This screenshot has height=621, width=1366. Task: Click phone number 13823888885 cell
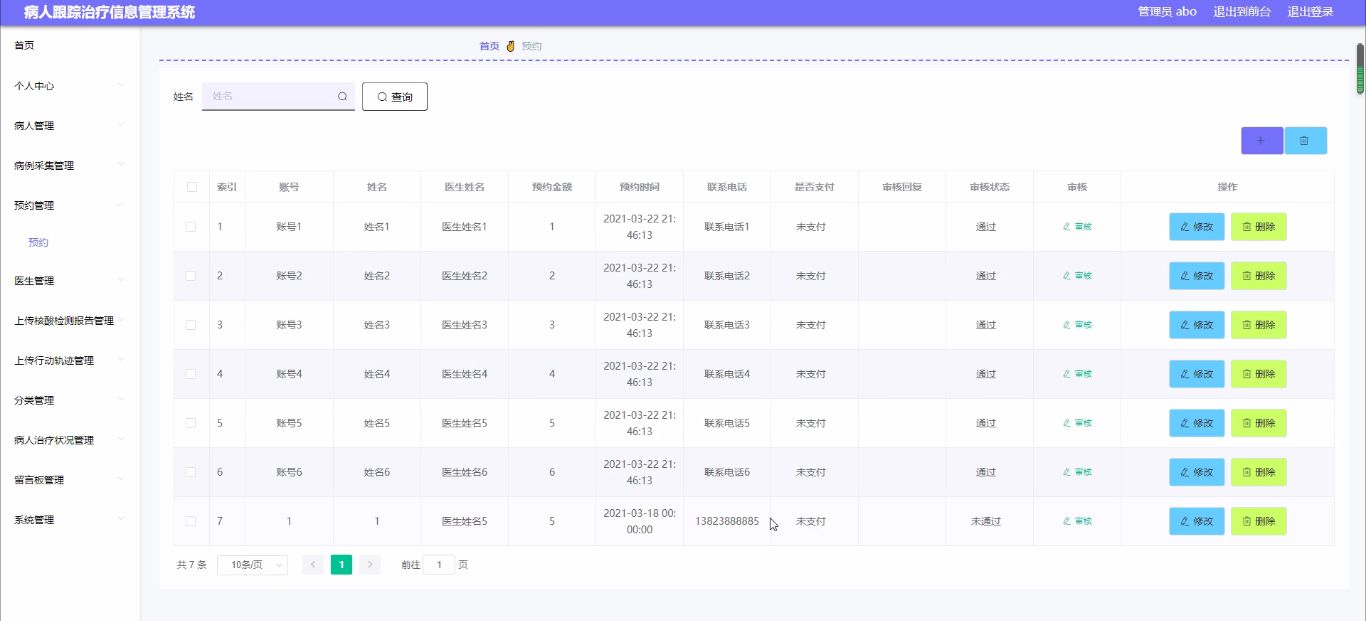pos(727,521)
